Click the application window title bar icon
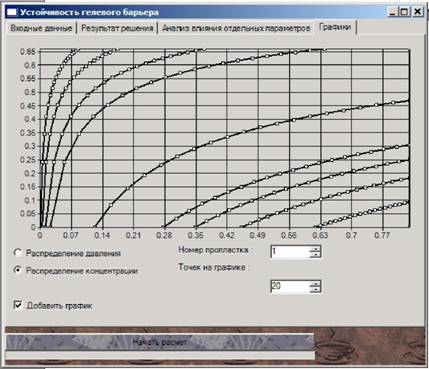Image resolution: width=429 pixels, height=369 pixels. [x=12, y=12]
